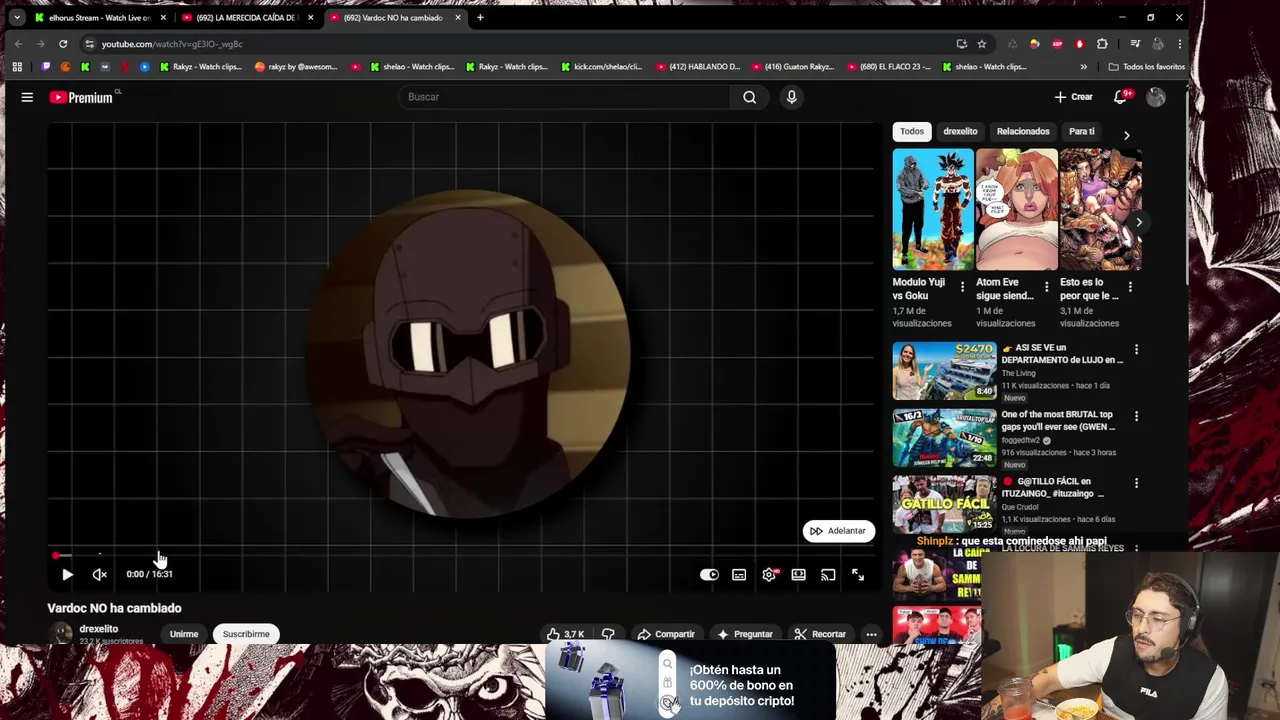Like the video with 3,7 K

(x=565, y=634)
